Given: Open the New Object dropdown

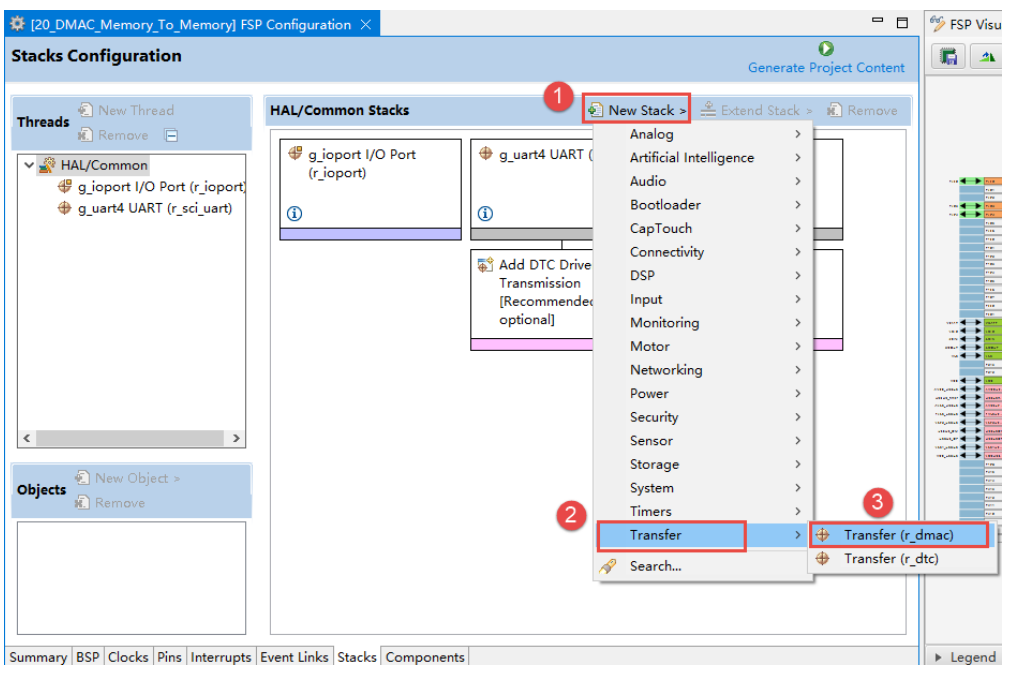Looking at the screenshot, I should tap(128, 478).
